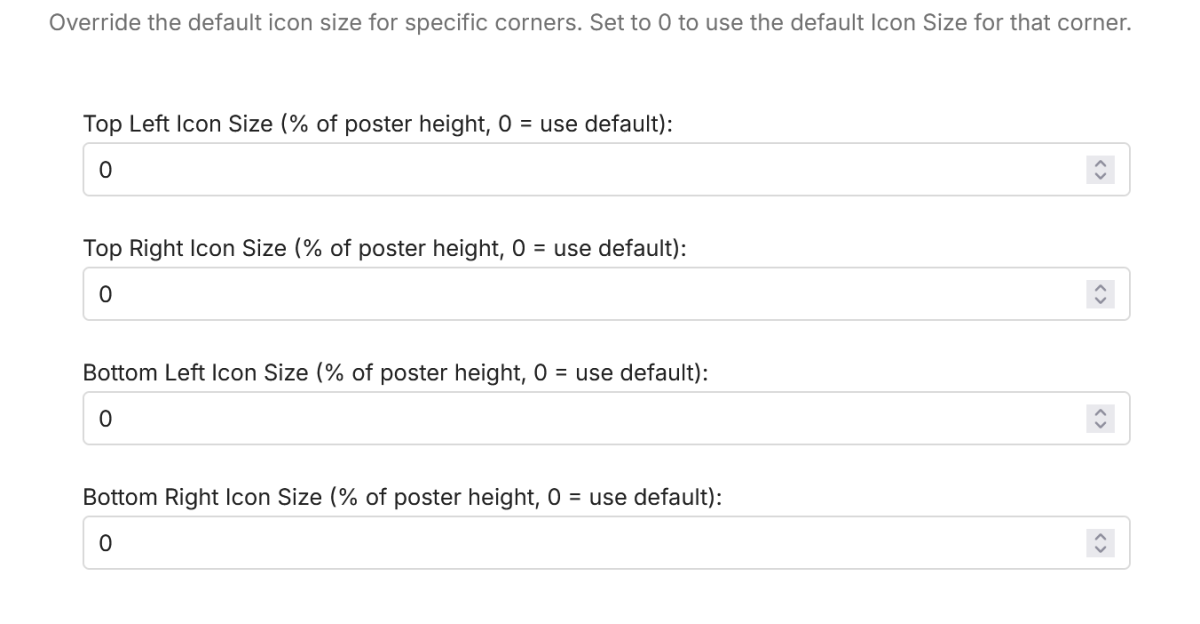The height and width of the screenshot is (624, 1200).
Task: Click the down arrow on Top Left Icon Size
Action: pyautogui.click(x=1101, y=175)
